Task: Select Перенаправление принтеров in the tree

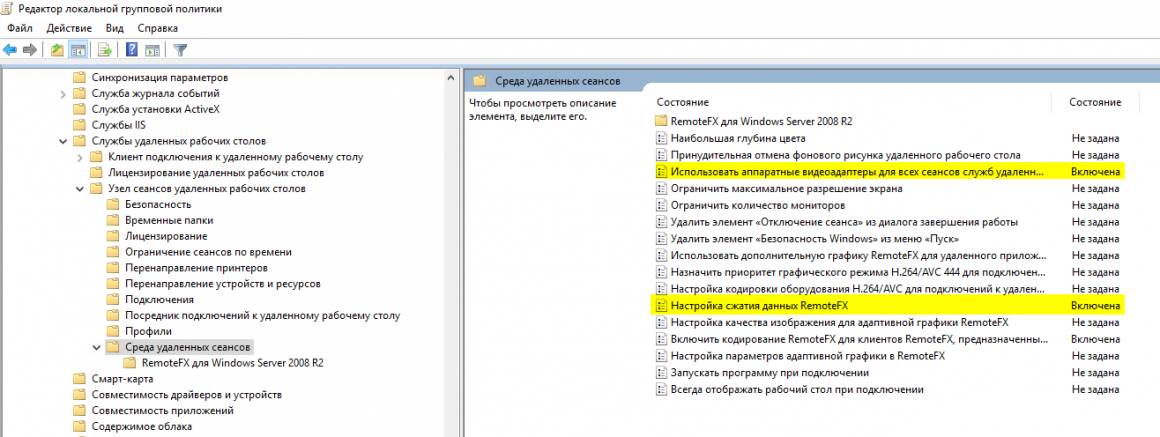Action: point(196,268)
